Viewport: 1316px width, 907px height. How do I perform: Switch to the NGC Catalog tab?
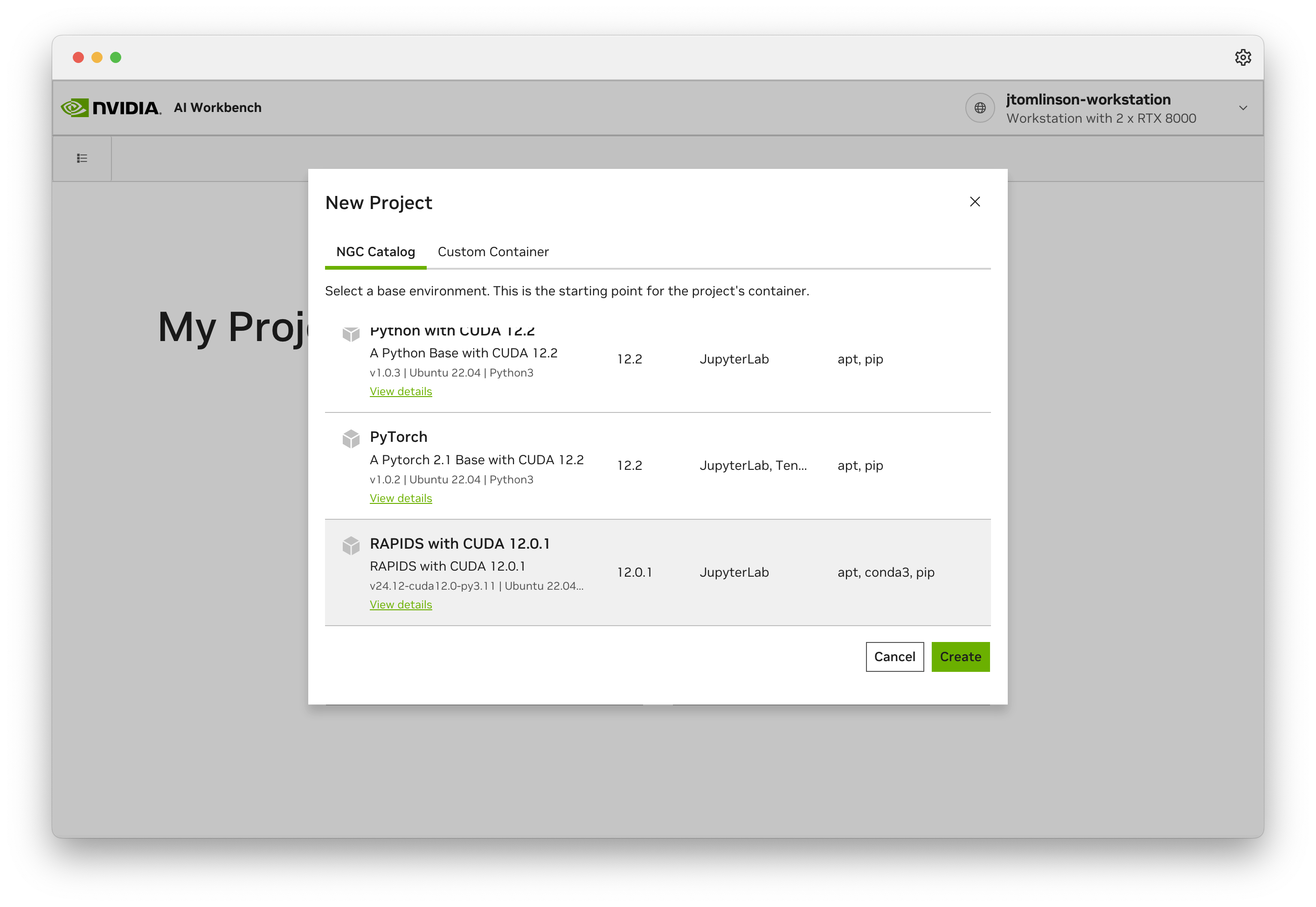[375, 252]
